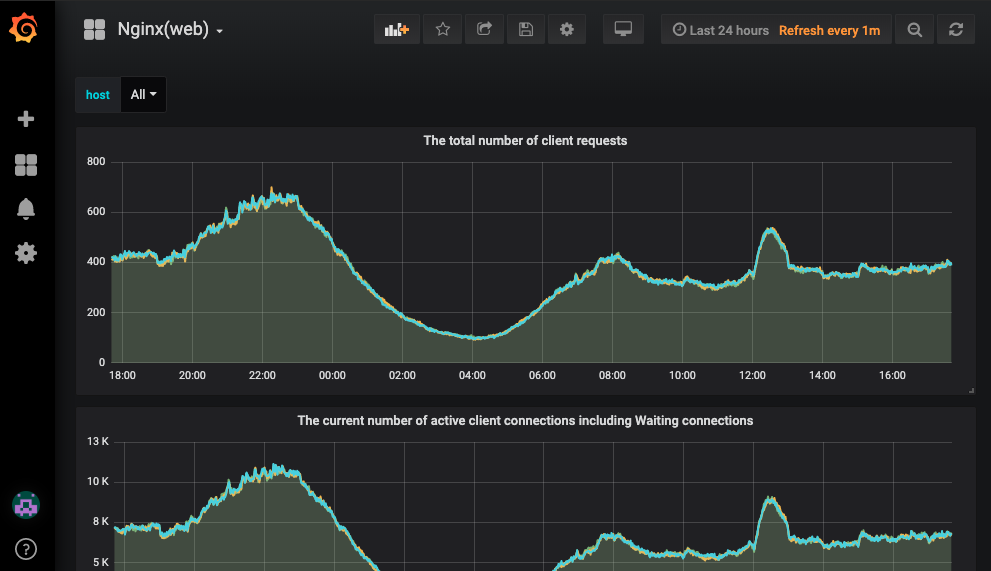Expand the Nginx(web) dashboard dropdown
The height and width of the screenshot is (571, 991).
(168, 30)
